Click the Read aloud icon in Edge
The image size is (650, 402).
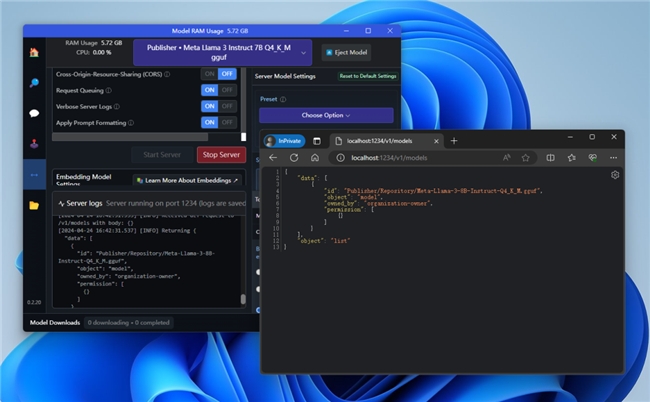click(x=507, y=157)
